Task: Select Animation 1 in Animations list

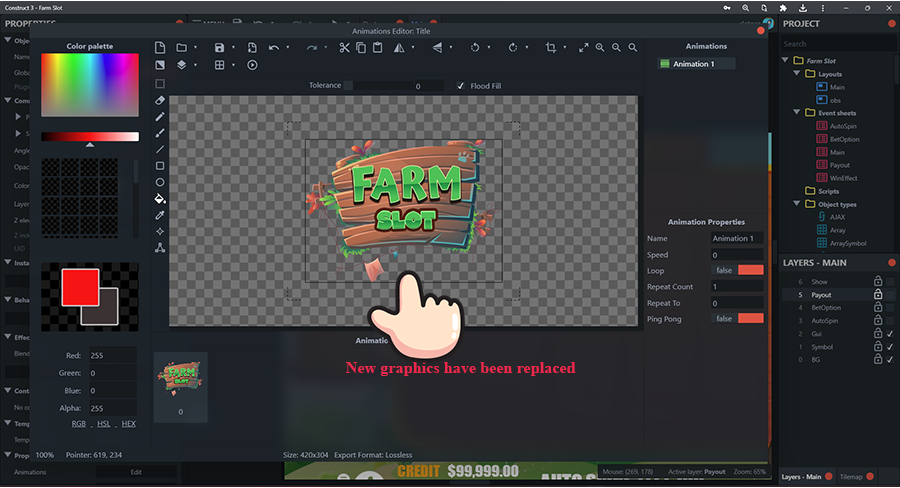Action: coord(696,64)
